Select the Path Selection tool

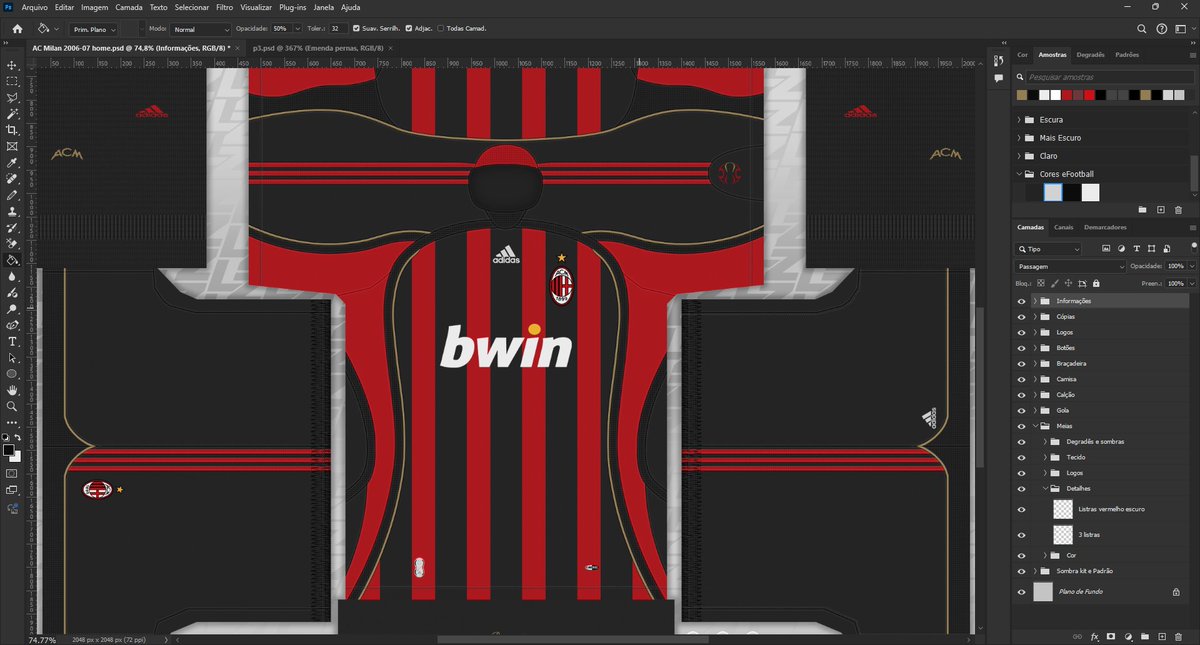click(x=12, y=357)
